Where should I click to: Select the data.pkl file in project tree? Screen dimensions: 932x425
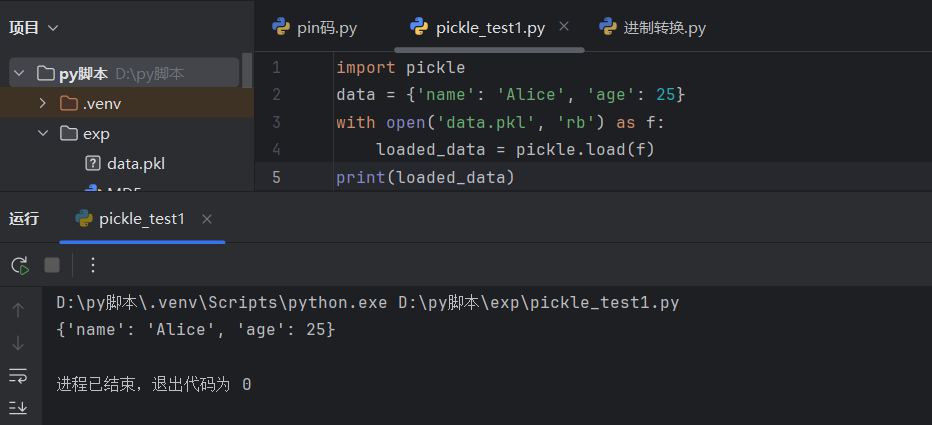135,163
